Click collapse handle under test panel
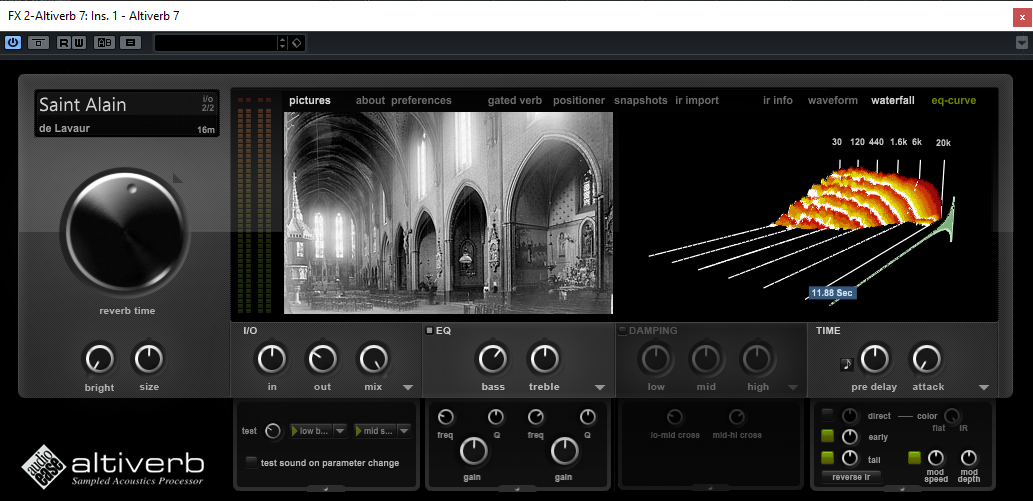The height and width of the screenshot is (501, 1033). tap(326, 488)
